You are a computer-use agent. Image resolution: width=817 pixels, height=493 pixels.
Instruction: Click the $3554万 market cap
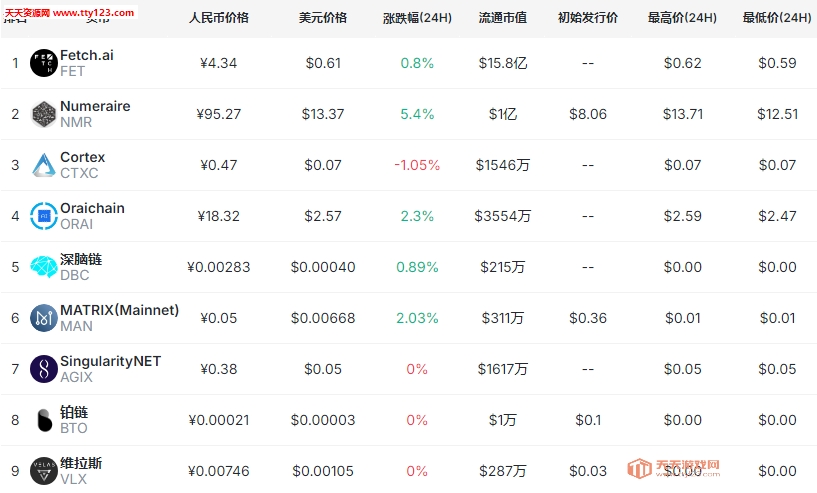(x=503, y=216)
